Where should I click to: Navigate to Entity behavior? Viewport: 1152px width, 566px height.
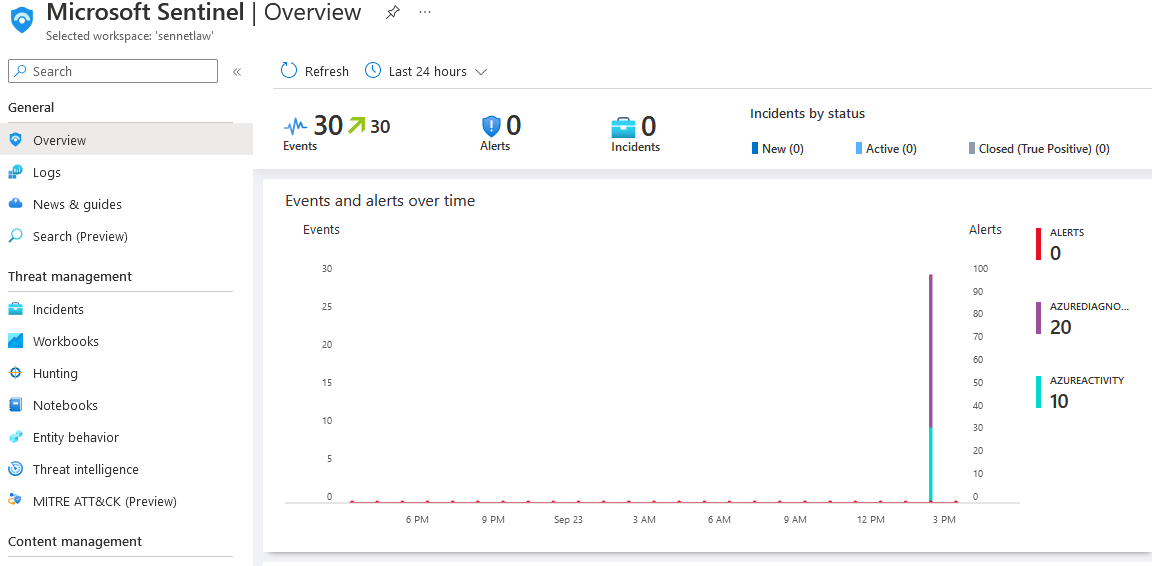pyautogui.click(x=75, y=437)
